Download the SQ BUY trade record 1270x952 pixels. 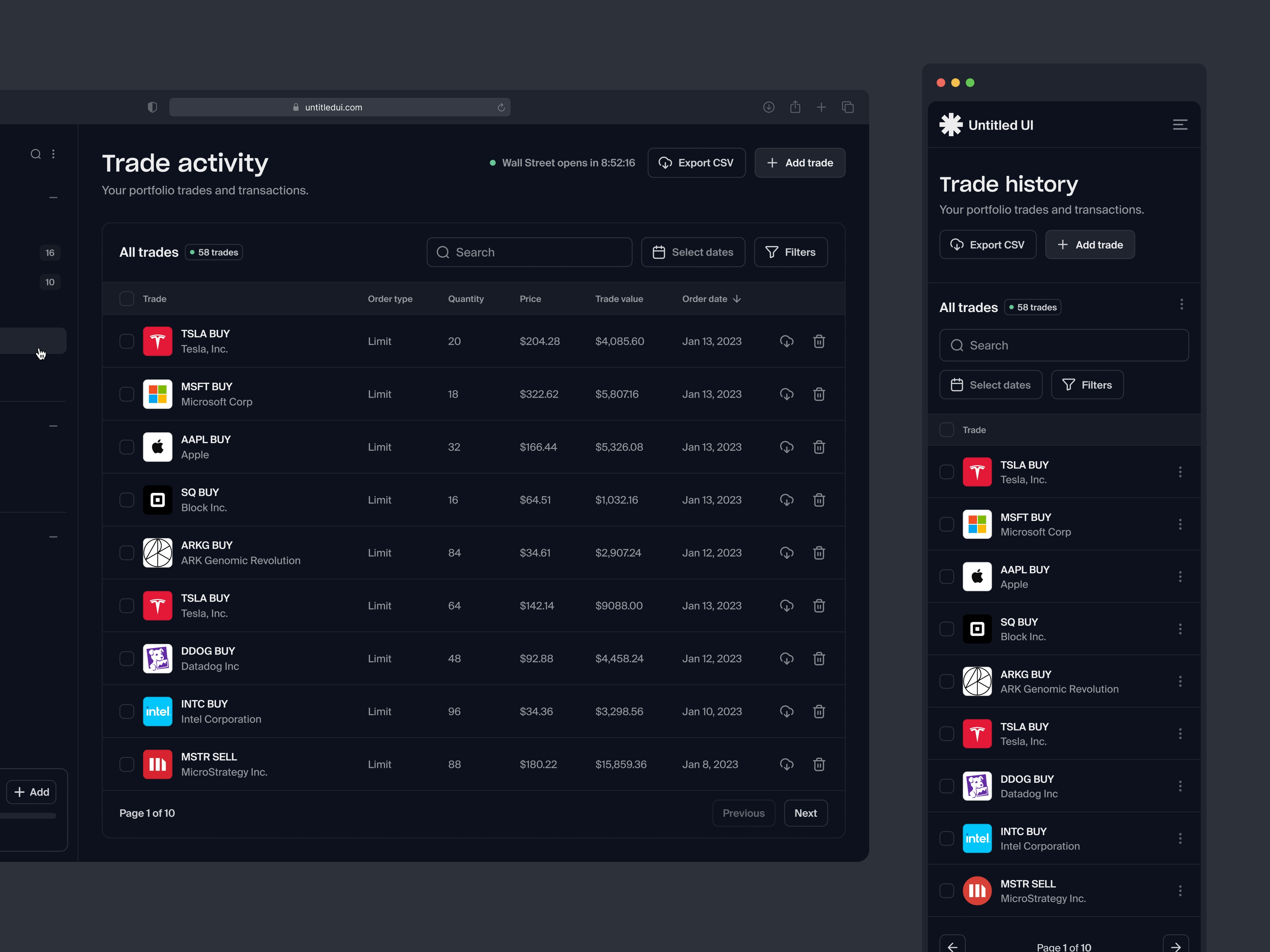coord(786,500)
